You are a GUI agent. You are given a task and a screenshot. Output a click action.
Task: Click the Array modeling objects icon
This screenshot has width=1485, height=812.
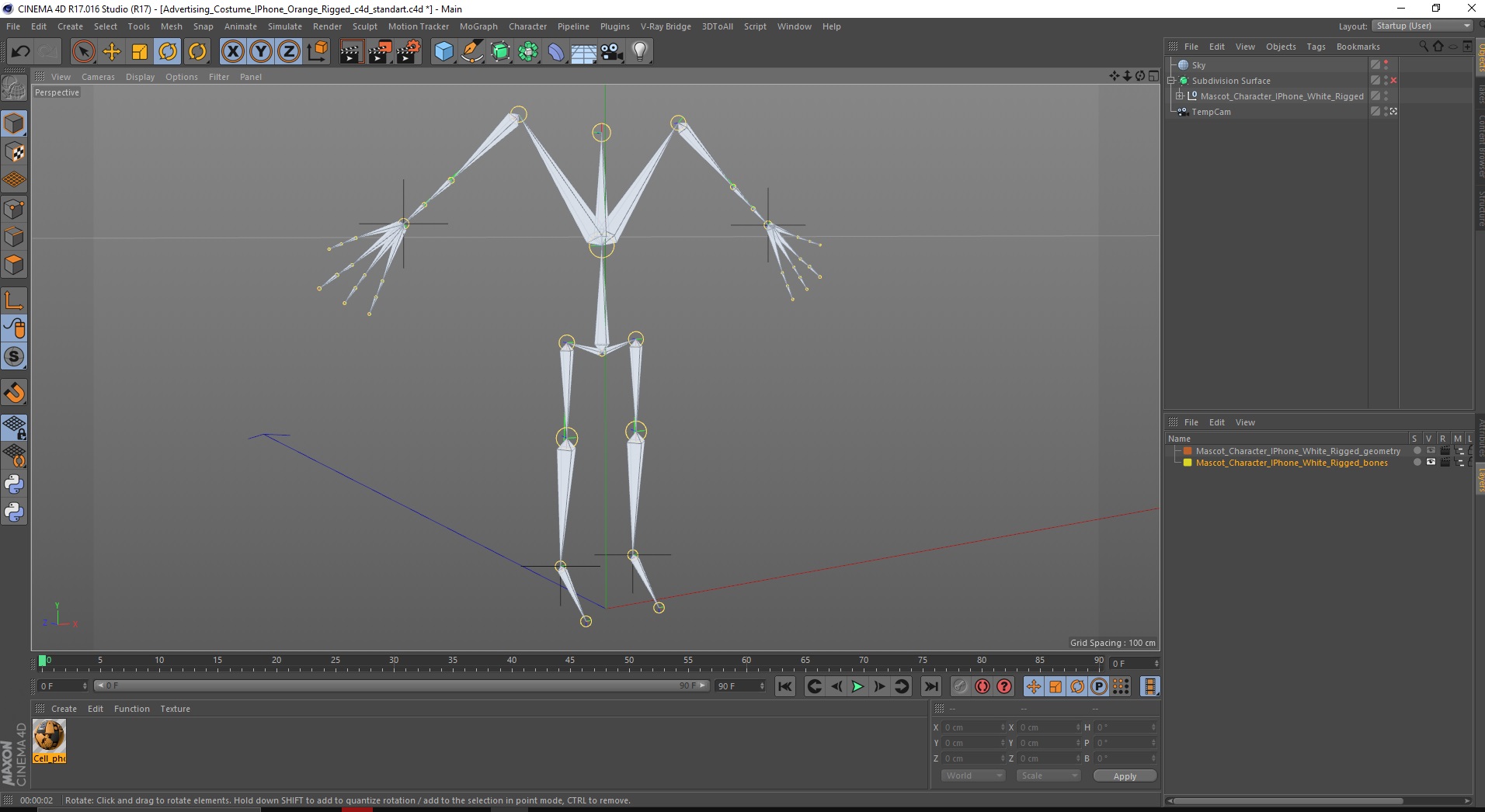[x=528, y=52]
